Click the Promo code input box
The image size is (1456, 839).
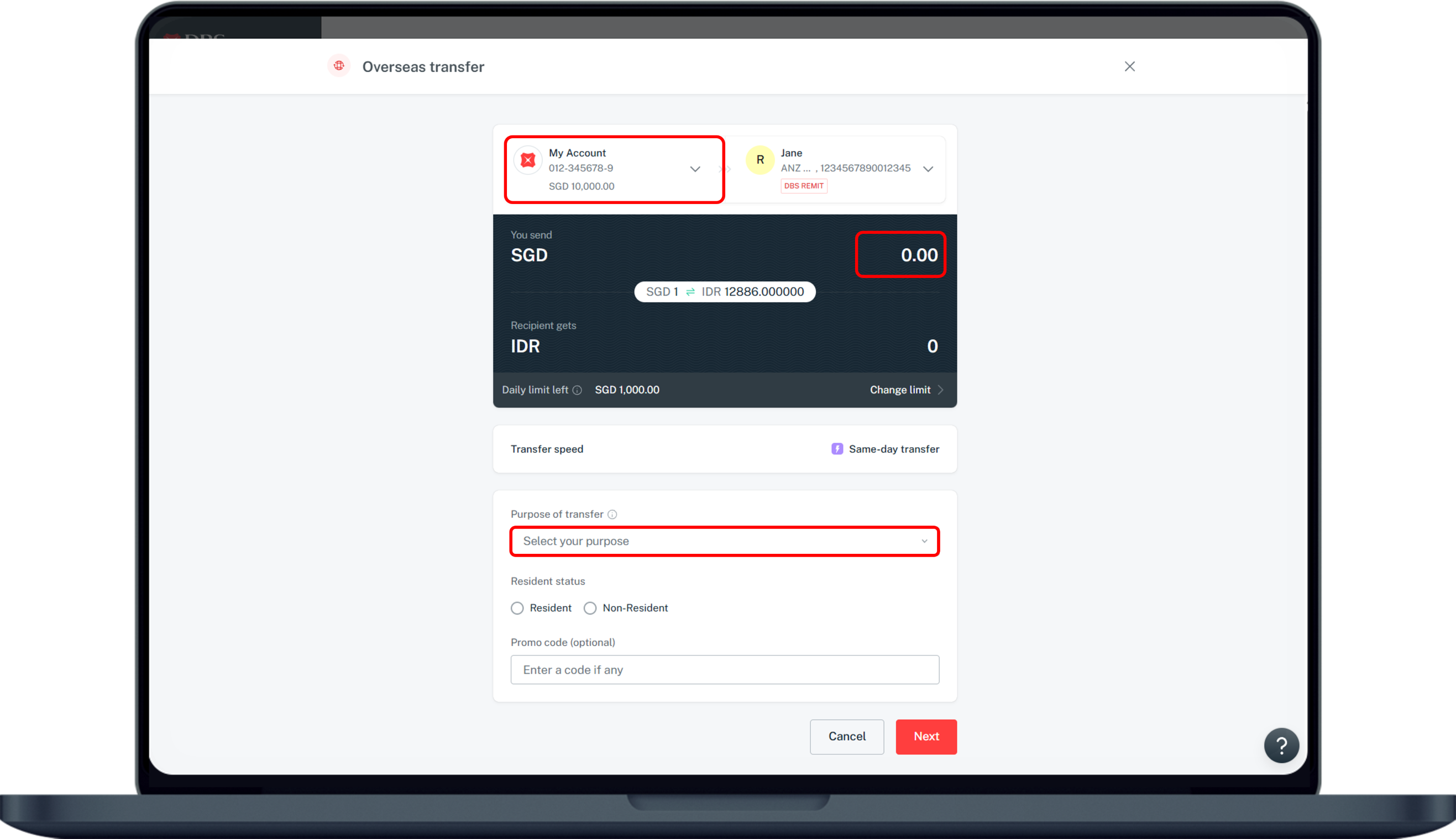(x=724, y=669)
